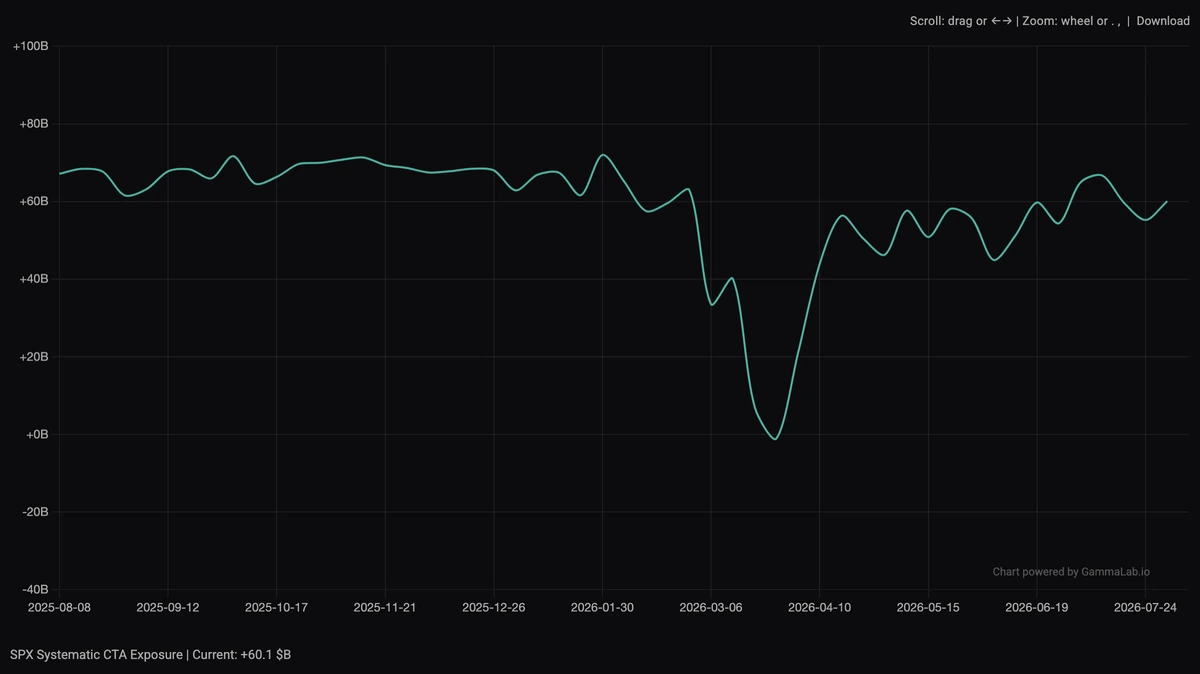Screen dimensions: 1200x674
Task: Select the +40B y-axis label
Action: click(x=34, y=279)
